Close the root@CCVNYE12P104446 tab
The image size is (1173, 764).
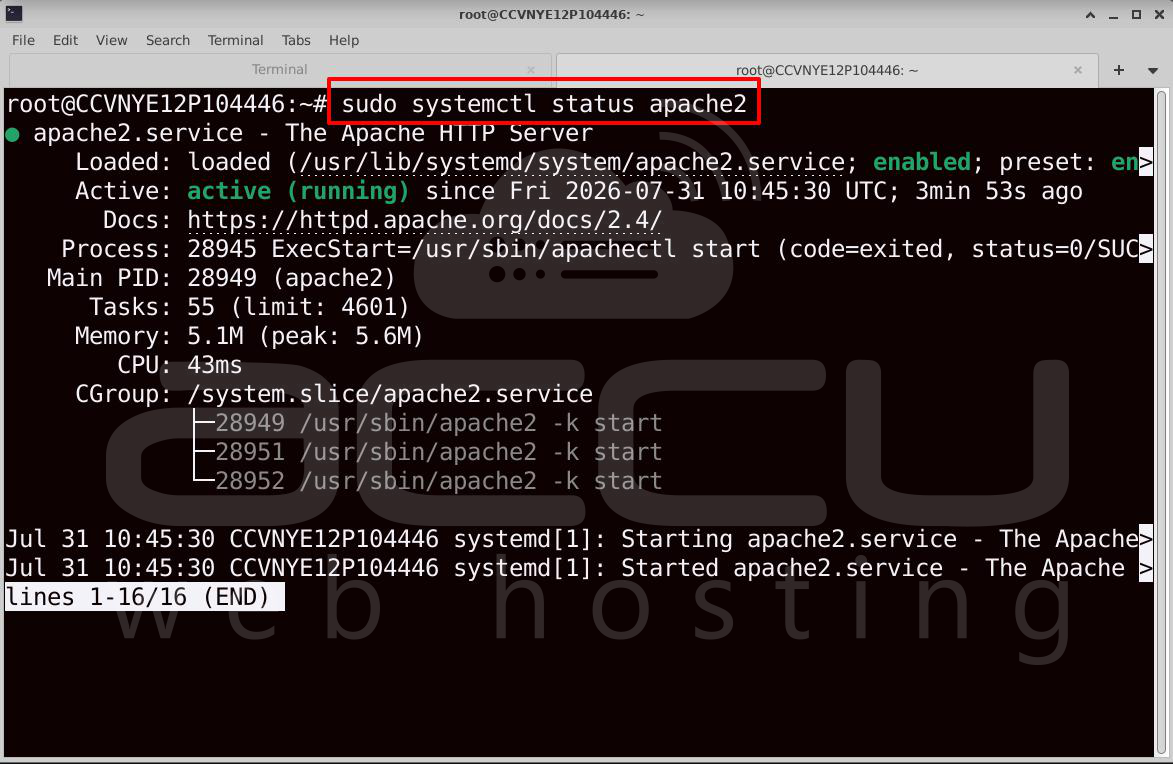click(1078, 70)
